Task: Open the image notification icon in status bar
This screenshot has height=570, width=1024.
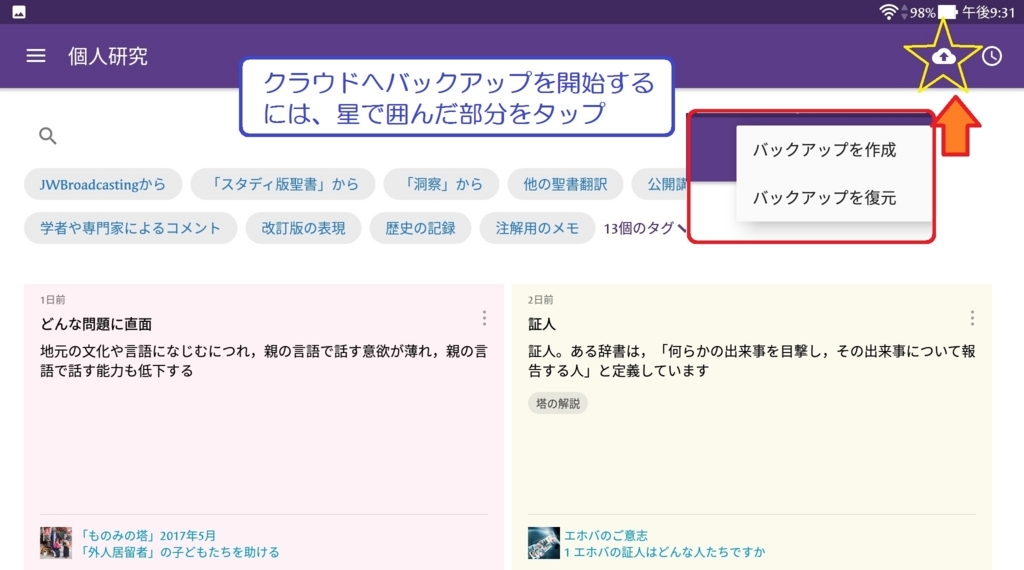Action: click(x=19, y=12)
